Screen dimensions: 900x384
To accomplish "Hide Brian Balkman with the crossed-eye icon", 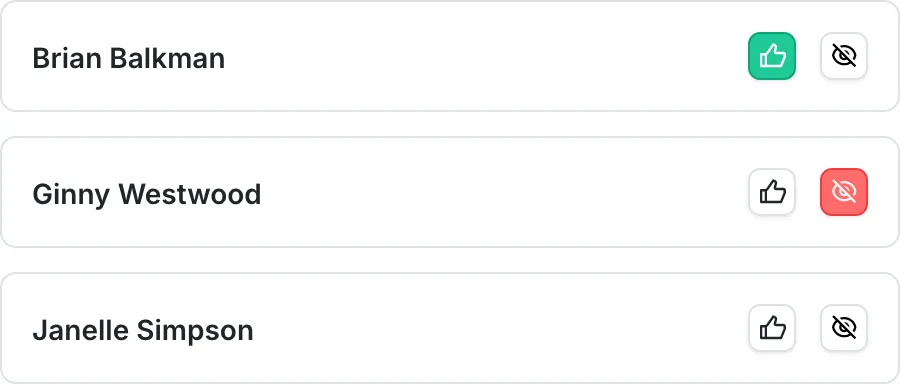I will (844, 56).
